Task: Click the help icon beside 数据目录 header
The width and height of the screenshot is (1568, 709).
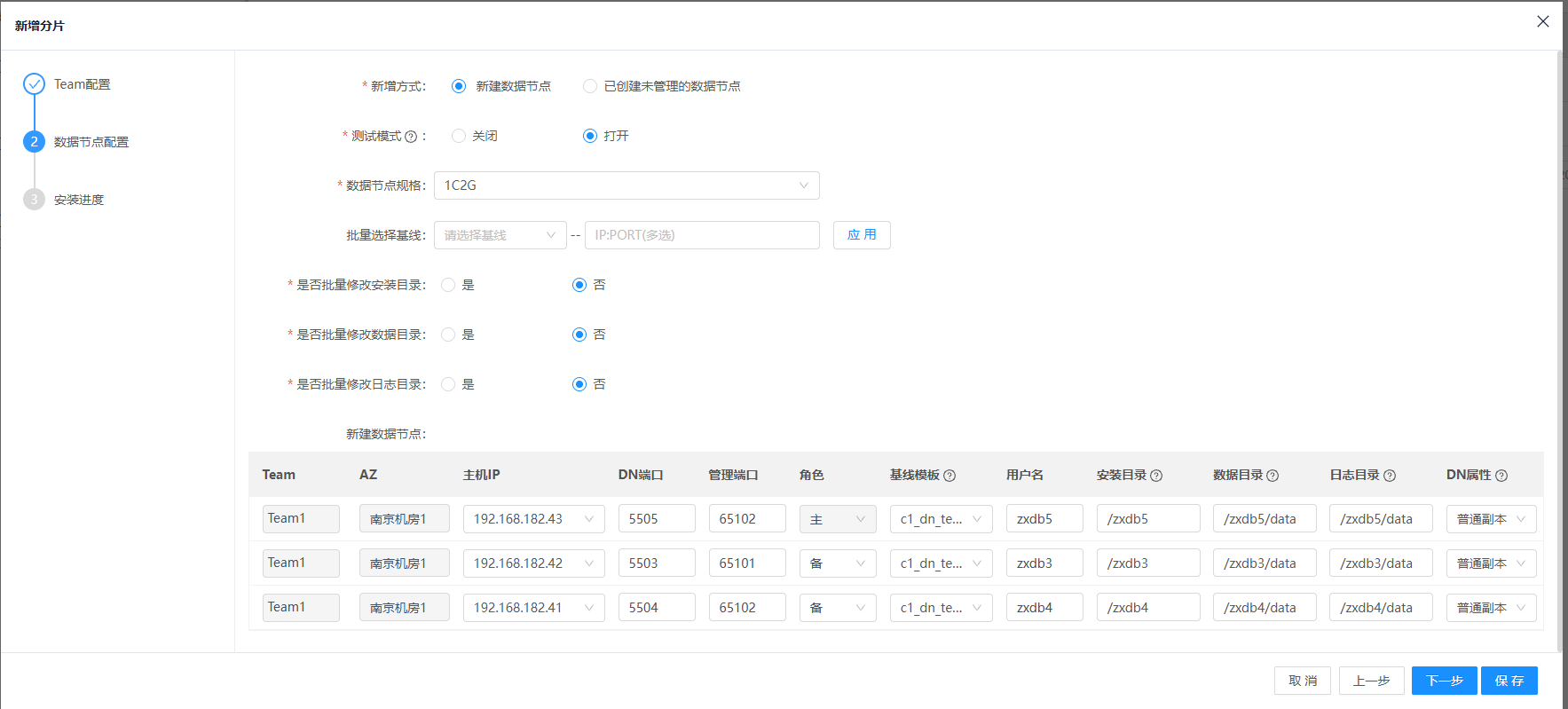Action: 1273,476
